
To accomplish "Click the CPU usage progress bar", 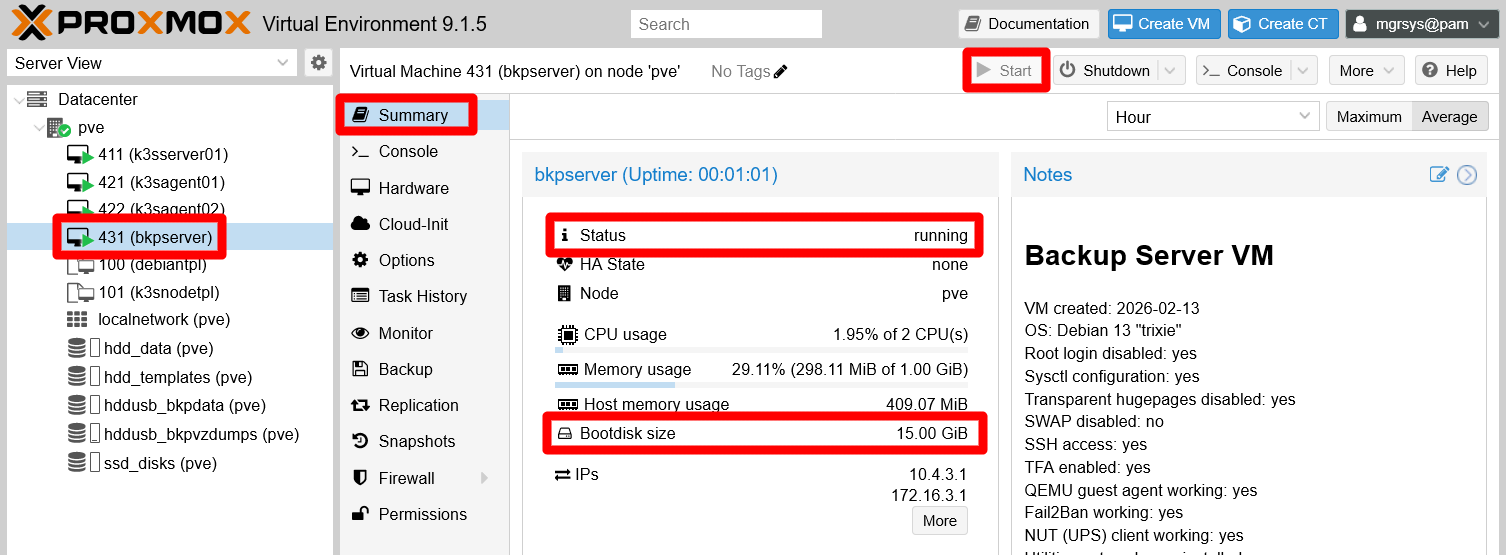I will click(761, 350).
